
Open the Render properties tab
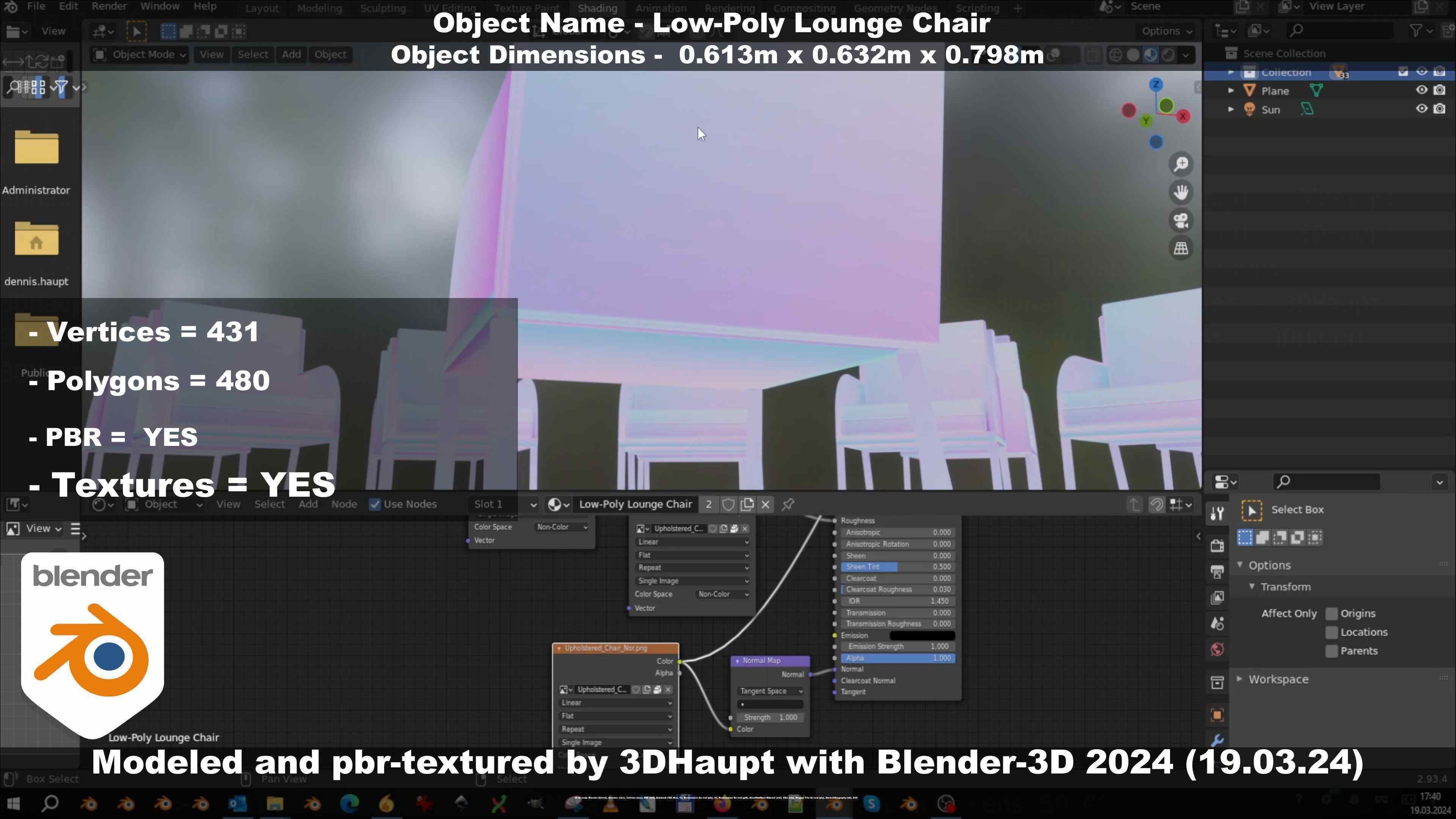point(1217,546)
